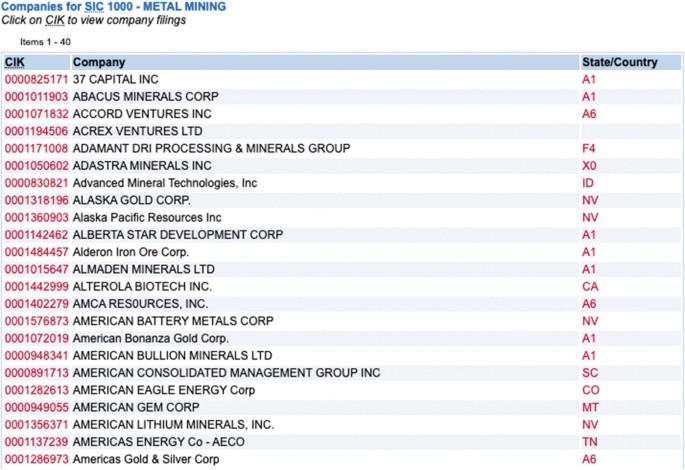Viewport: 685px width, 470px height.
Task: Click state code NV for AMERICAN BATTERY METALS
Action: click(x=590, y=321)
